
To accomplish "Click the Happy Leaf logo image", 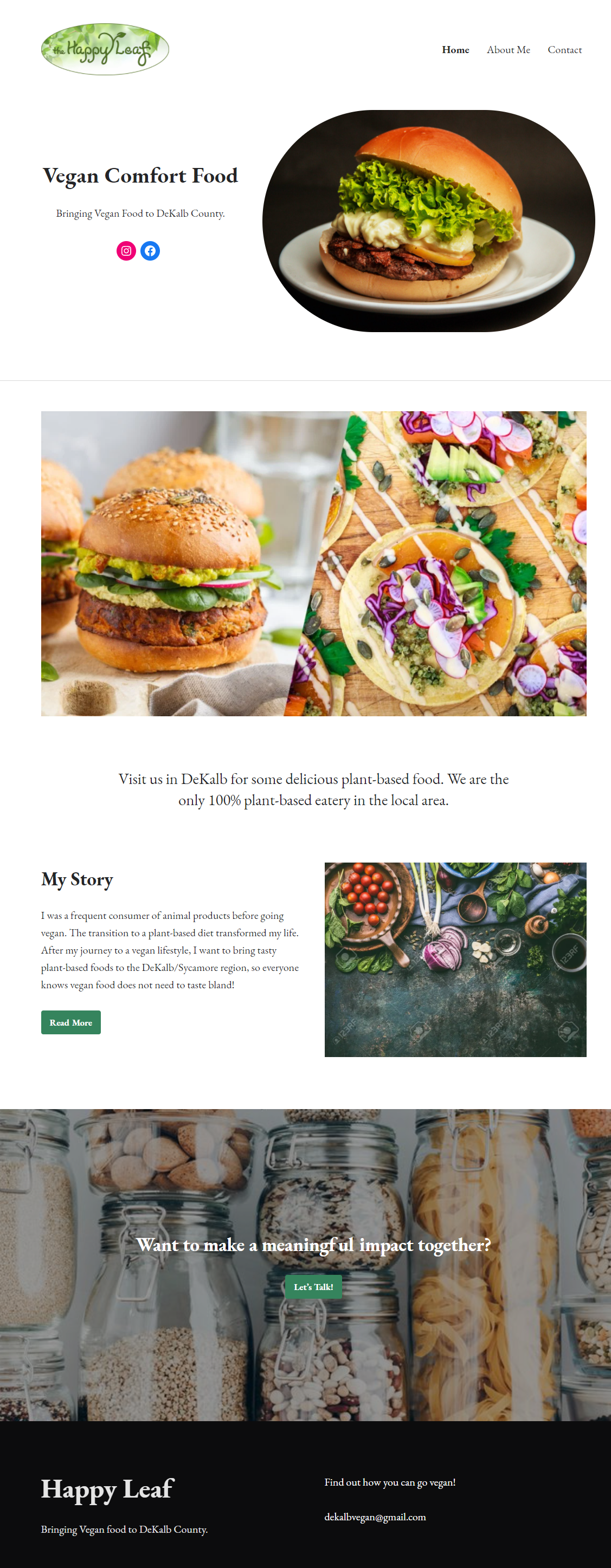I will coord(105,49).
